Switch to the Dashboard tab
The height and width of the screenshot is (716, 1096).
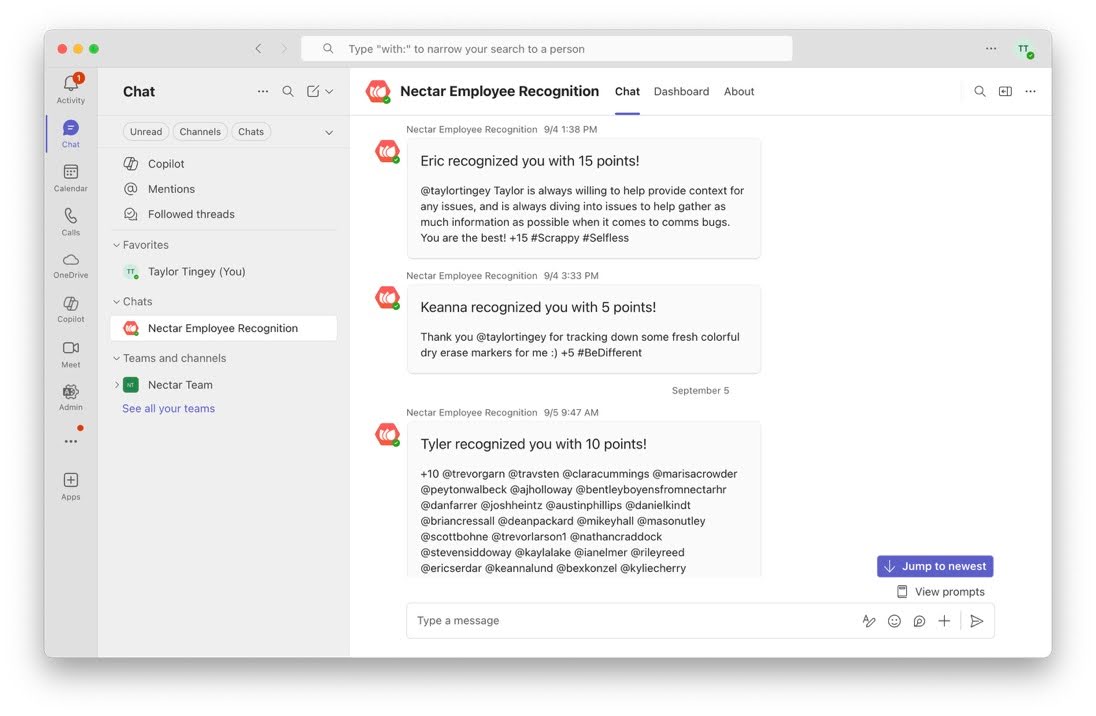coord(681,91)
